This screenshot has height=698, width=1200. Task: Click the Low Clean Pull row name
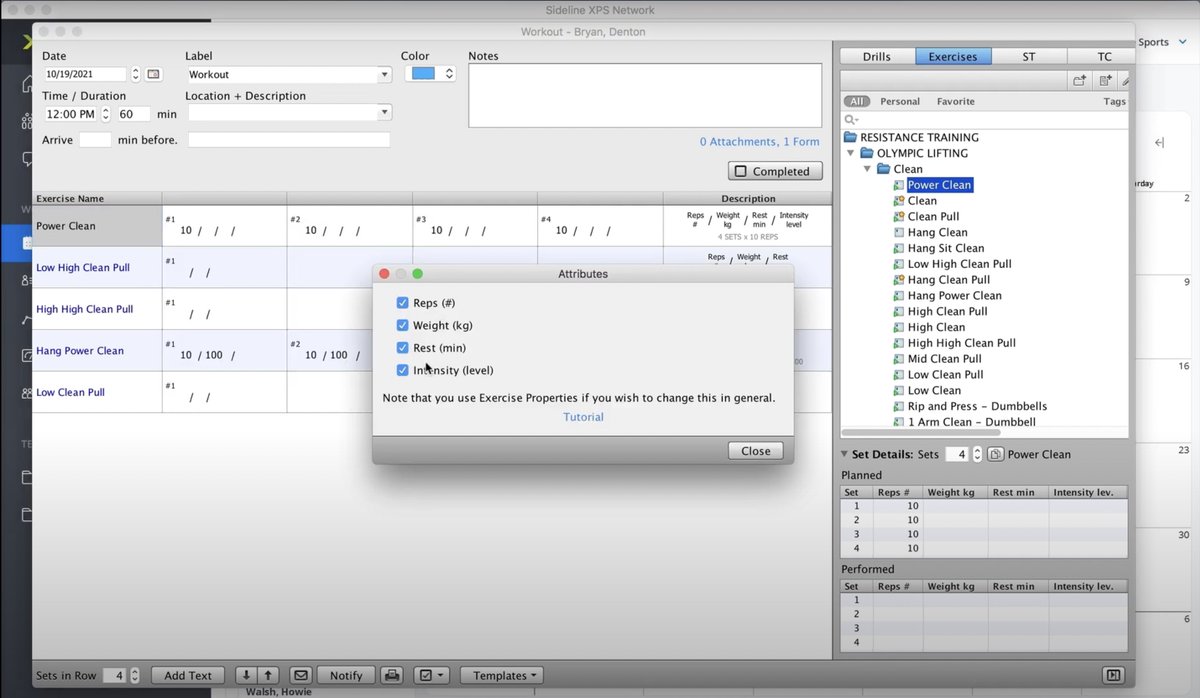[x=71, y=392]
